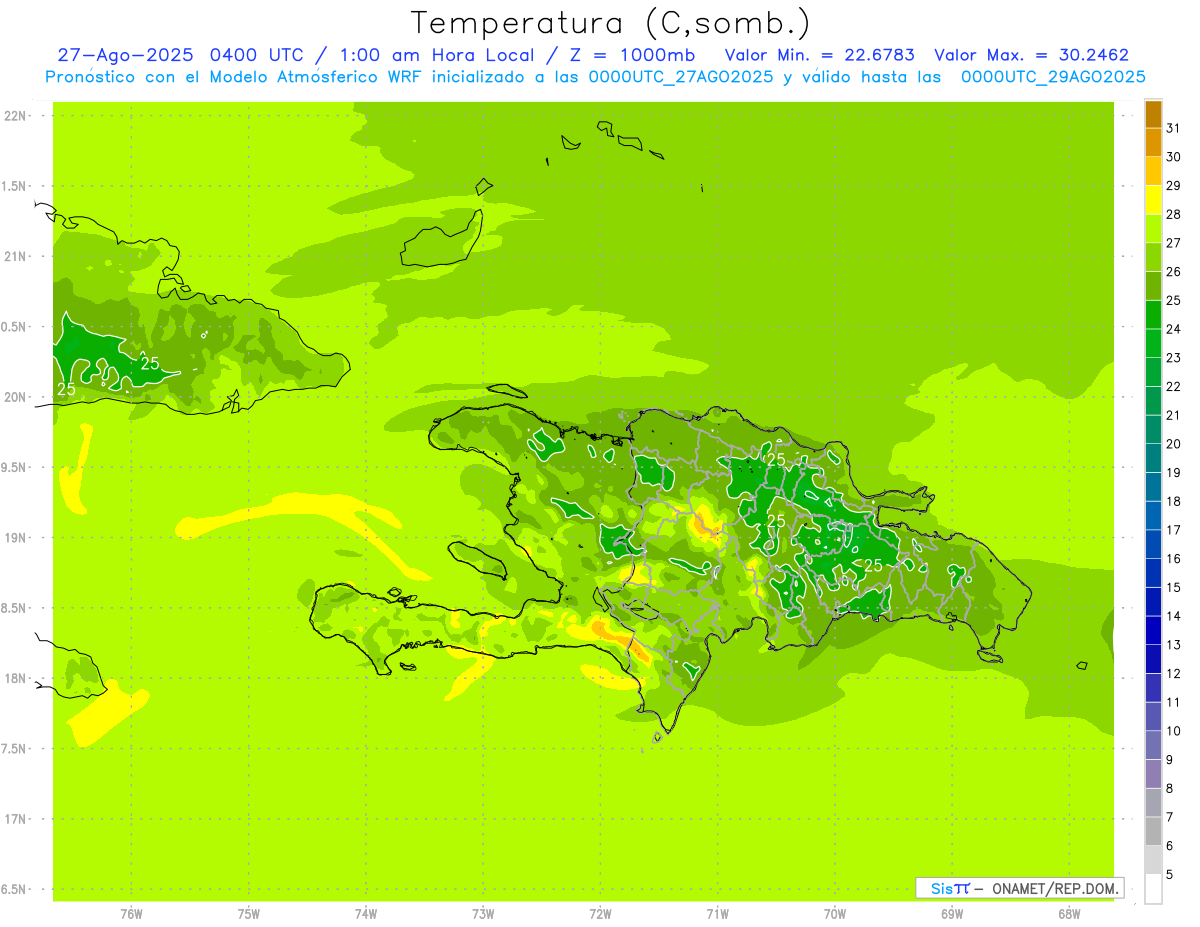The image size is (1200, 927).
Task: Click the 75W longitude label
Action: [249, 914]
